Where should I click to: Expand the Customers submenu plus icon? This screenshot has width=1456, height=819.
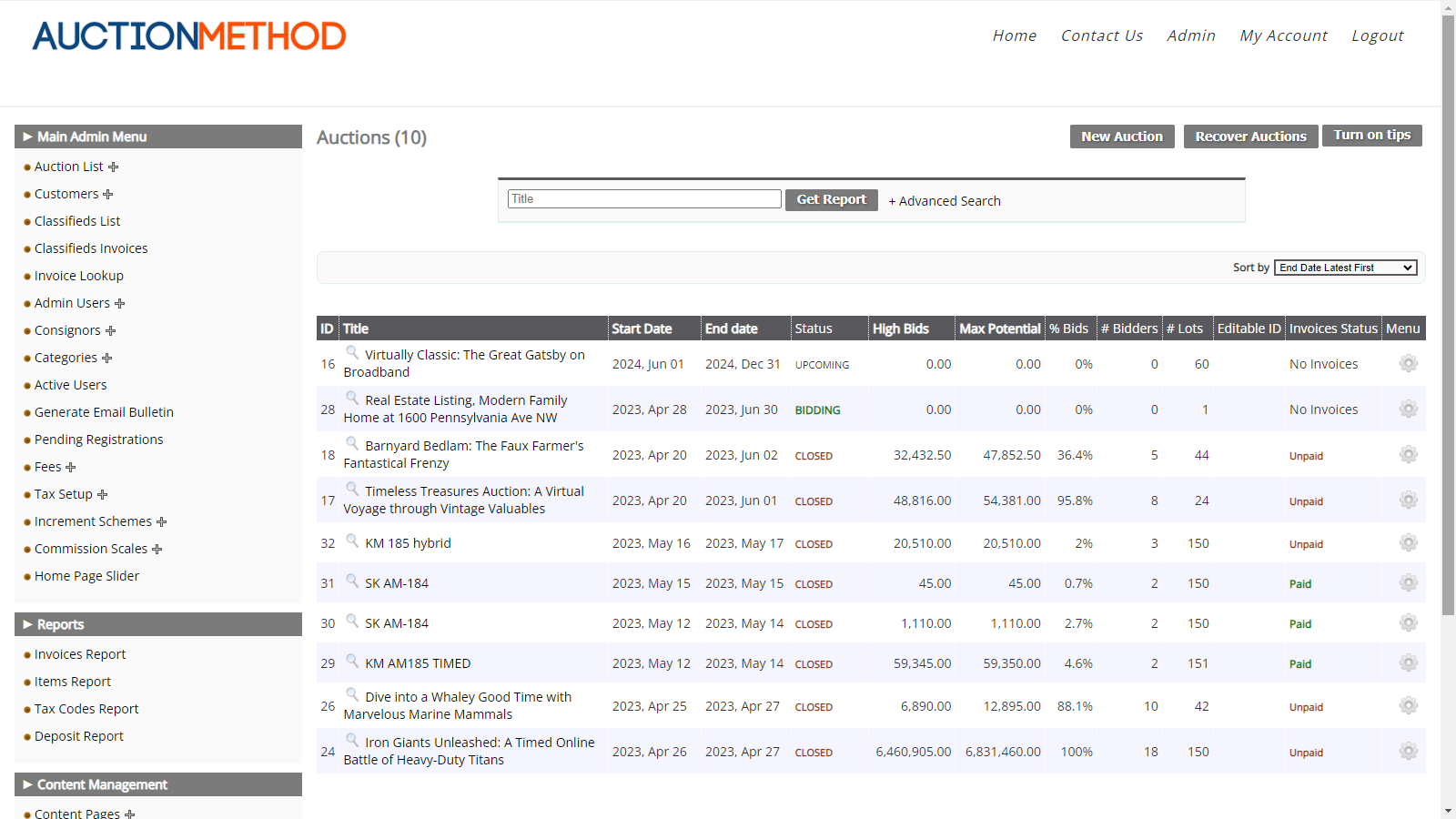point(108,195)
